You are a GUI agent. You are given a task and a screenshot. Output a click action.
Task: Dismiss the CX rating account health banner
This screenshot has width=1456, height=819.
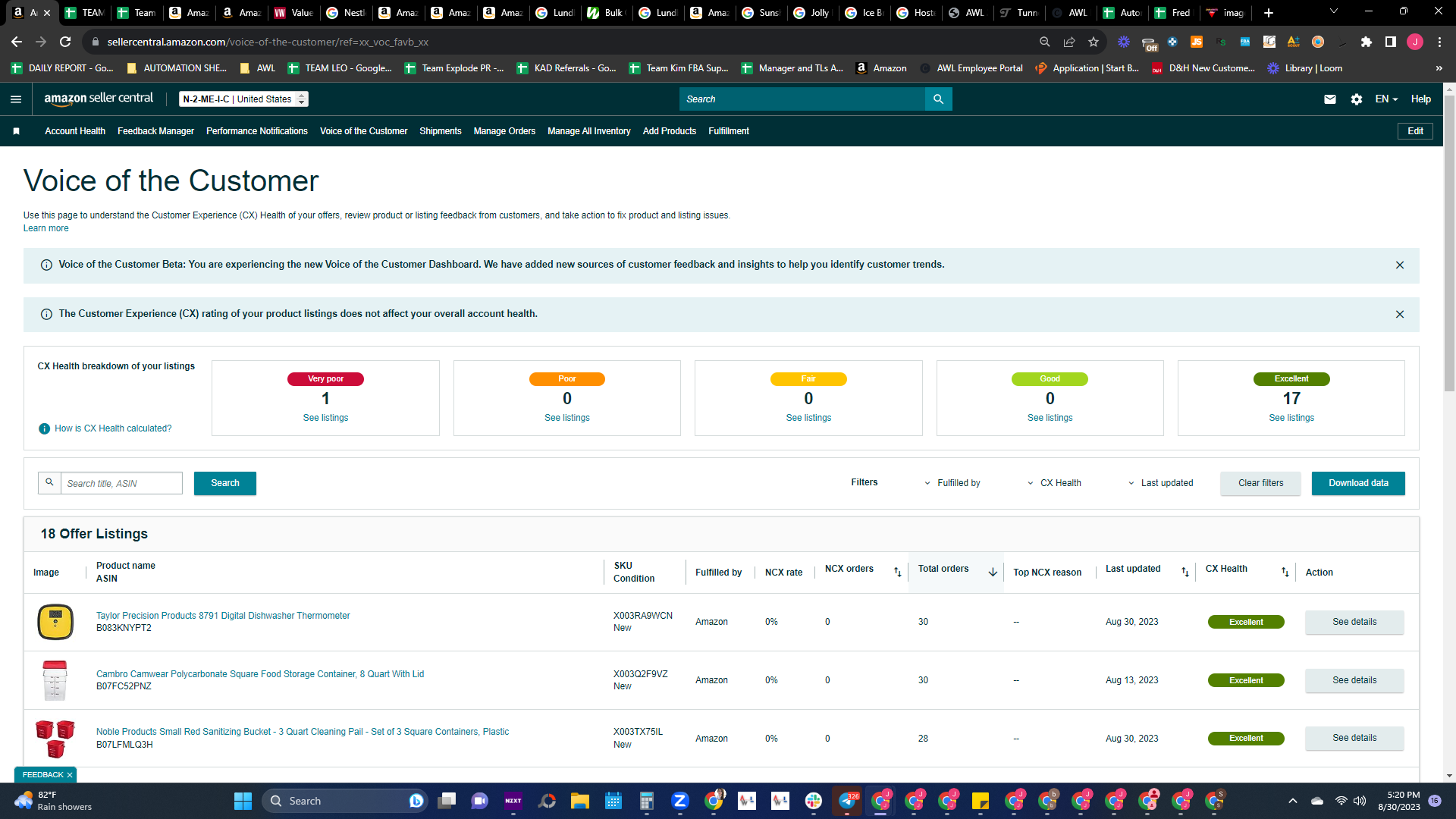tap(1400, 314)
